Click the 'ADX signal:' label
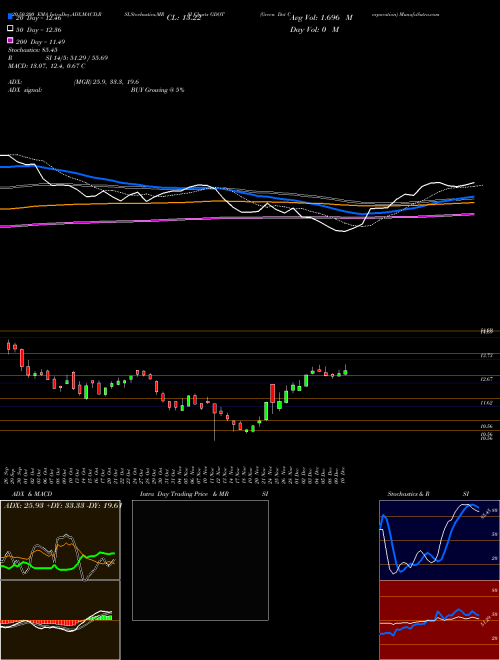This screenshot has width=500, height=660. click(25, 90)
